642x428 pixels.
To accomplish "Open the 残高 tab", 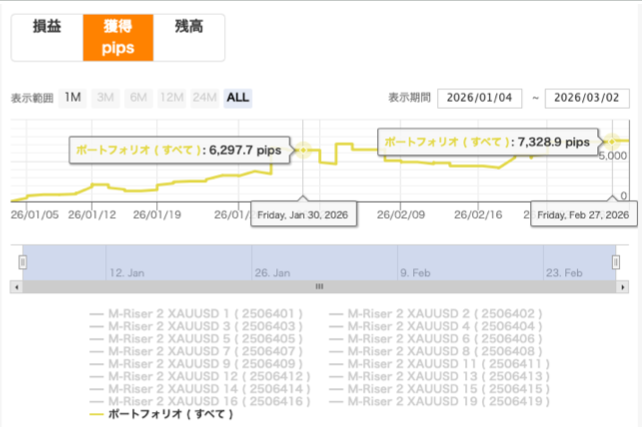I will click(x=188, y=27).
